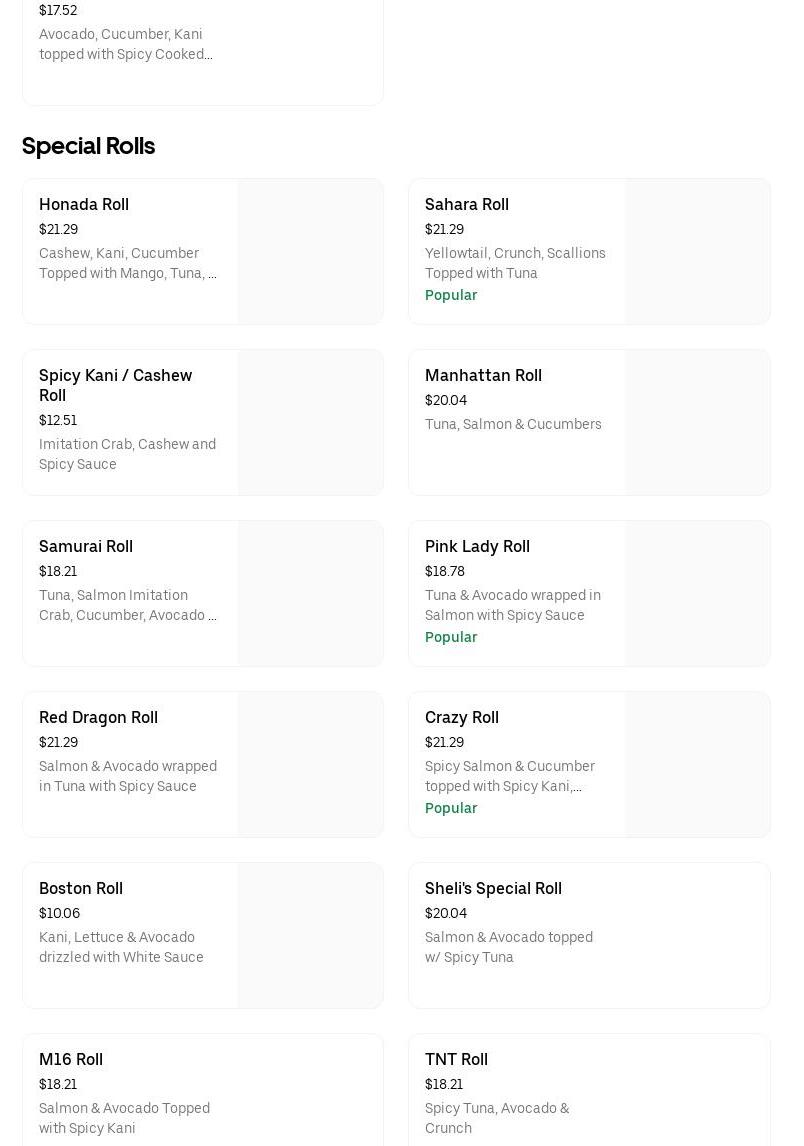Open the Red Dragon Roll title

click(x=98, y=717)
